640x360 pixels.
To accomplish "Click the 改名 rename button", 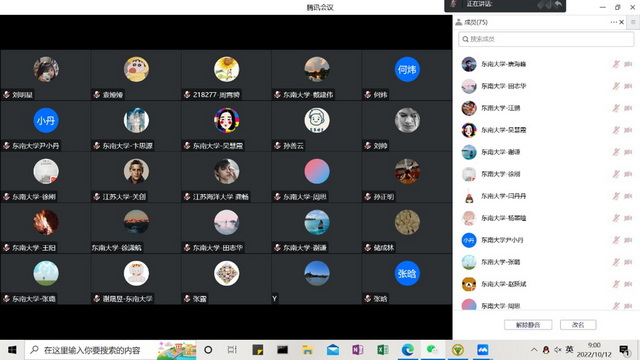I will pyautogui.click(x=578, y=325).
